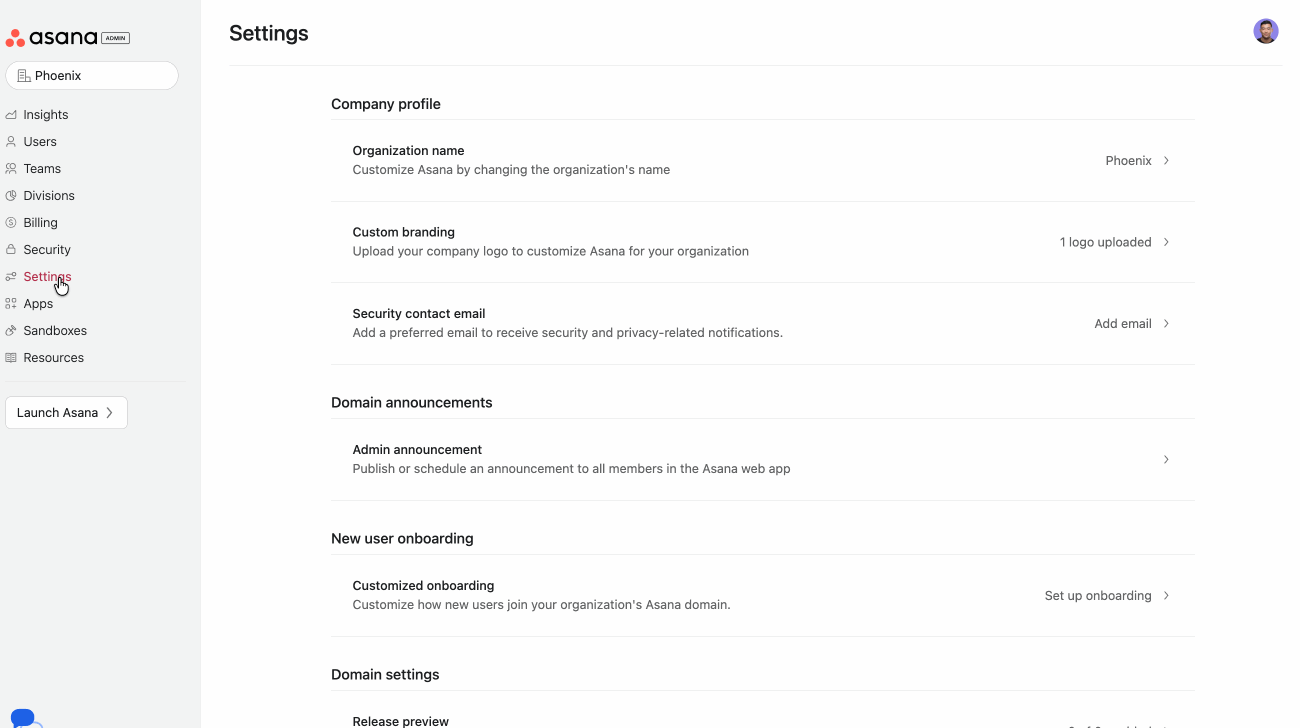Image resolution: width=1300 pixels, height=728 pixels.
Task: Go to Security in the sidebar
Action: 47,250
